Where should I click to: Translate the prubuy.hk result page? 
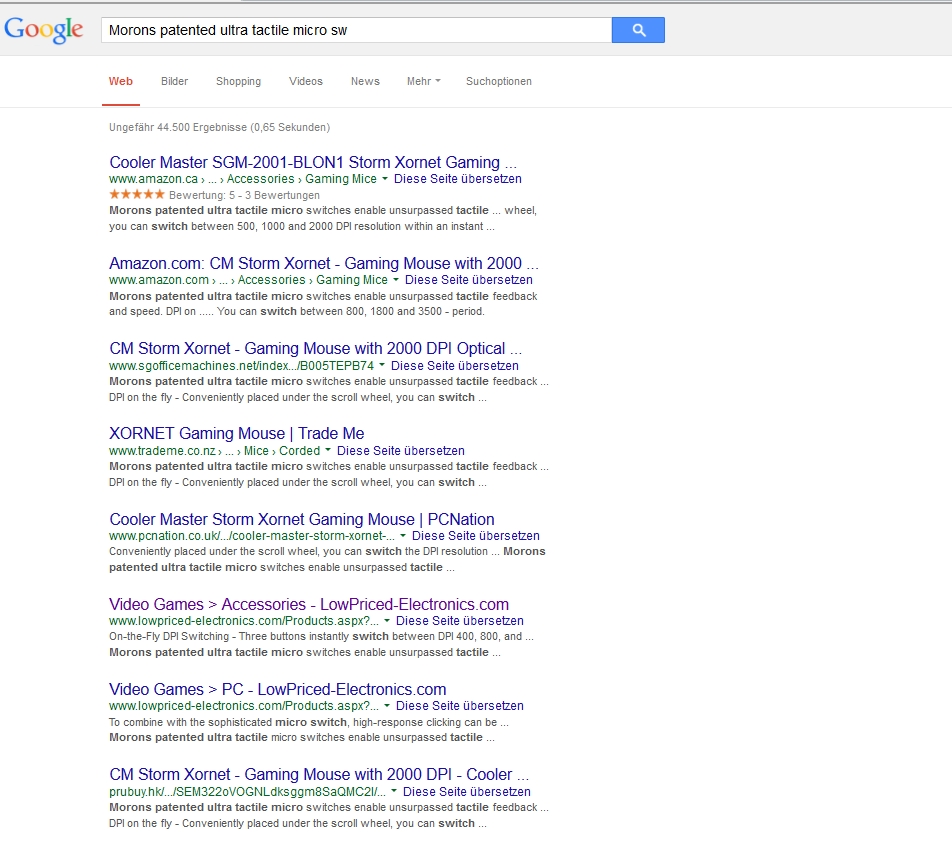point(467,792)
